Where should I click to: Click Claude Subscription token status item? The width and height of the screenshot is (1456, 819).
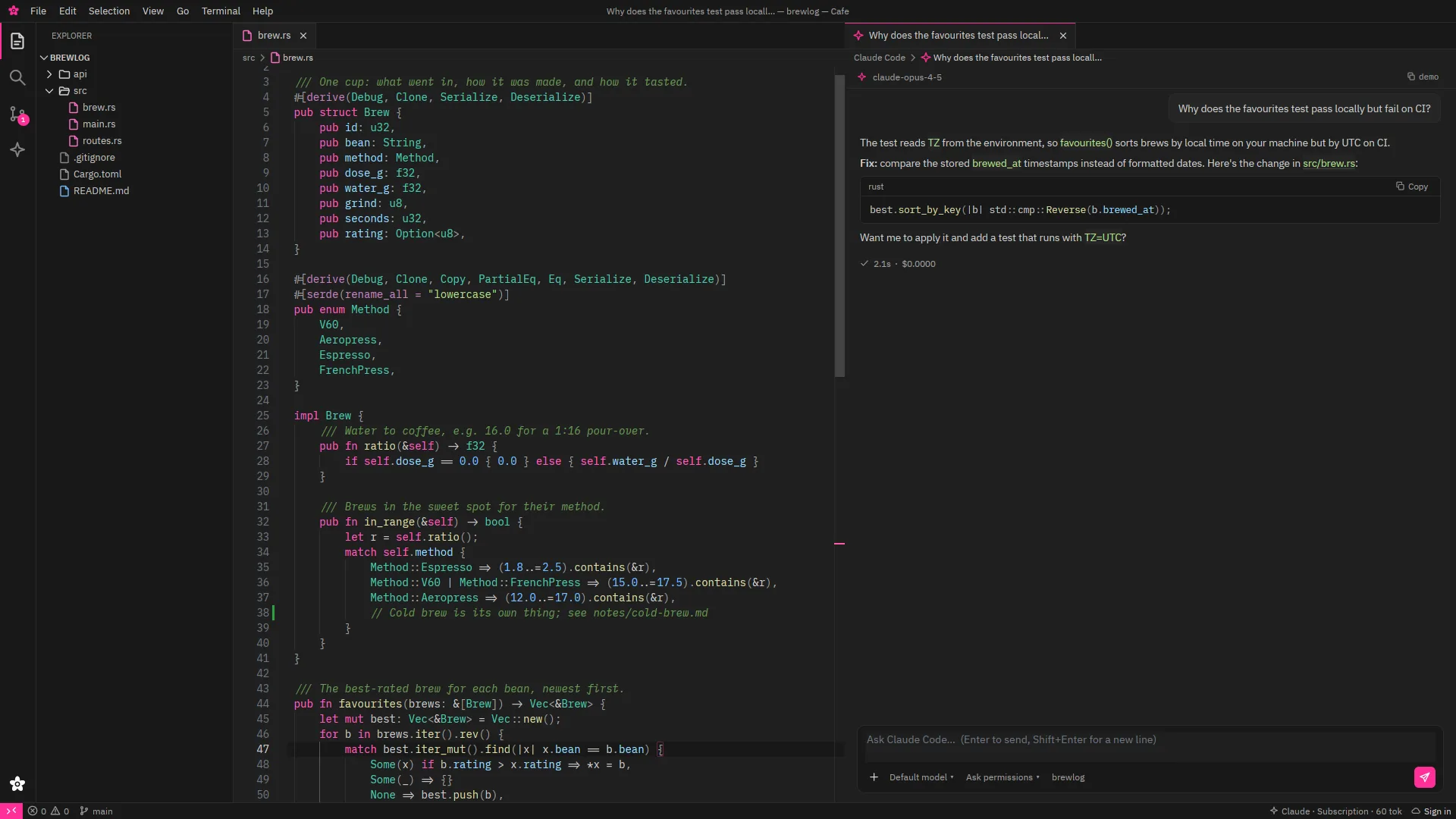(x=1336, y=811)
